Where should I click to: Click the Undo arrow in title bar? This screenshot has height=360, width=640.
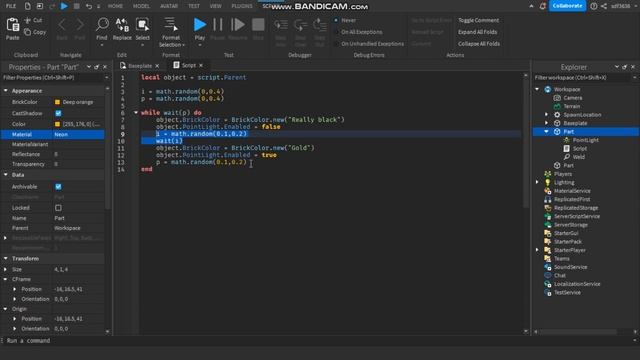point(89,6)
